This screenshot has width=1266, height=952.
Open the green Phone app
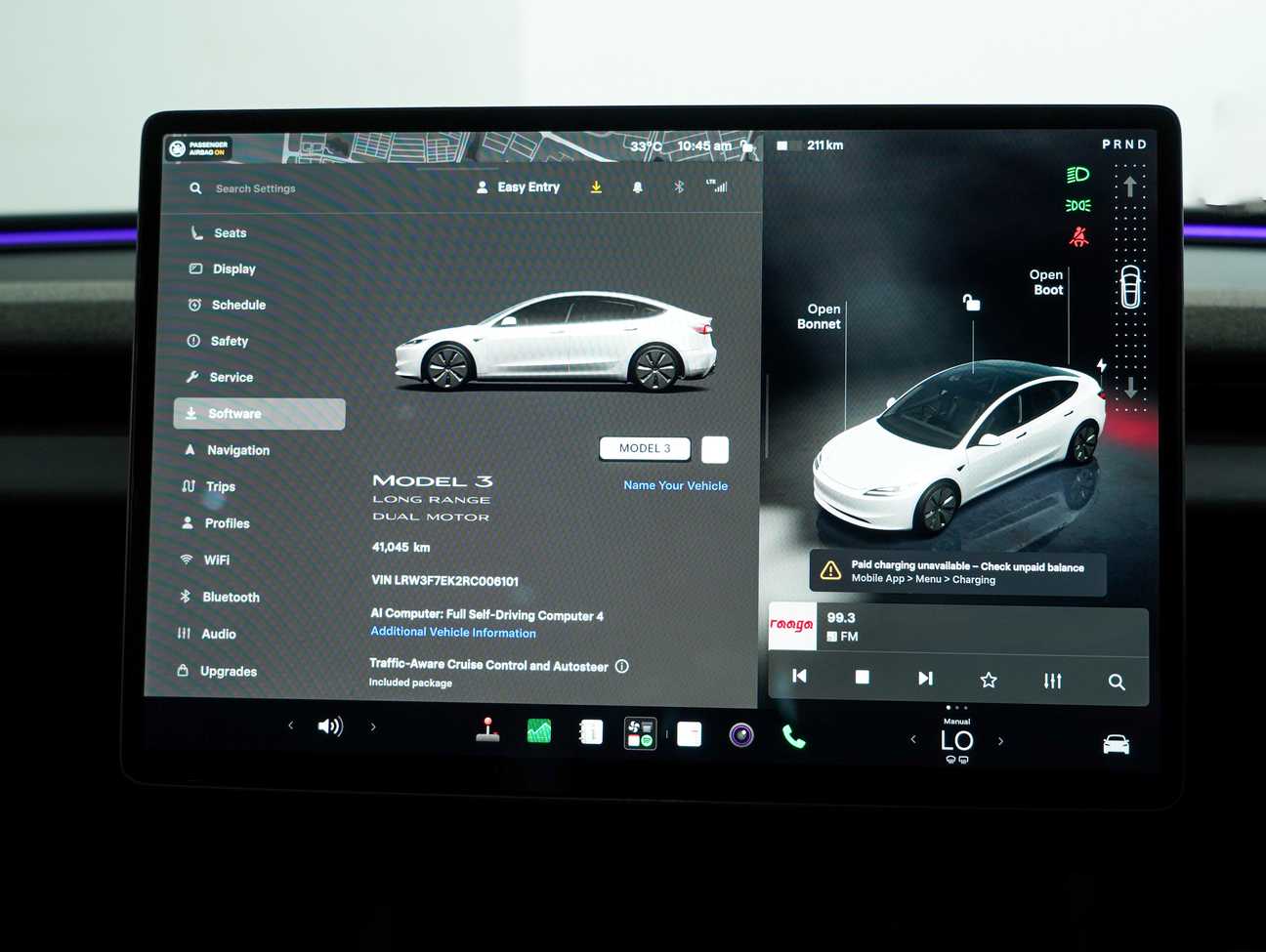[794, 736]
